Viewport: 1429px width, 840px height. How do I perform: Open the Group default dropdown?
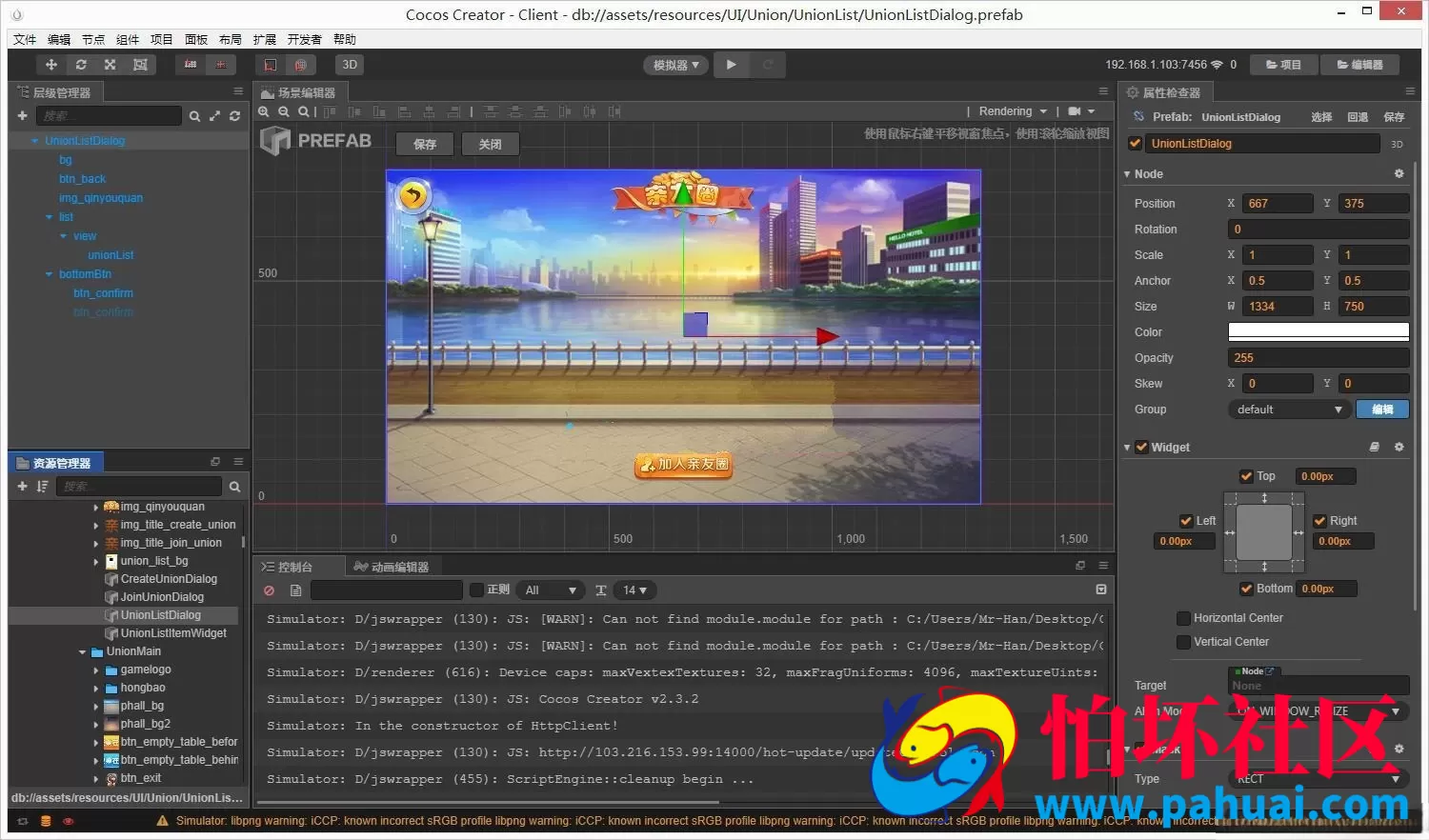(x=1289, y=410)
